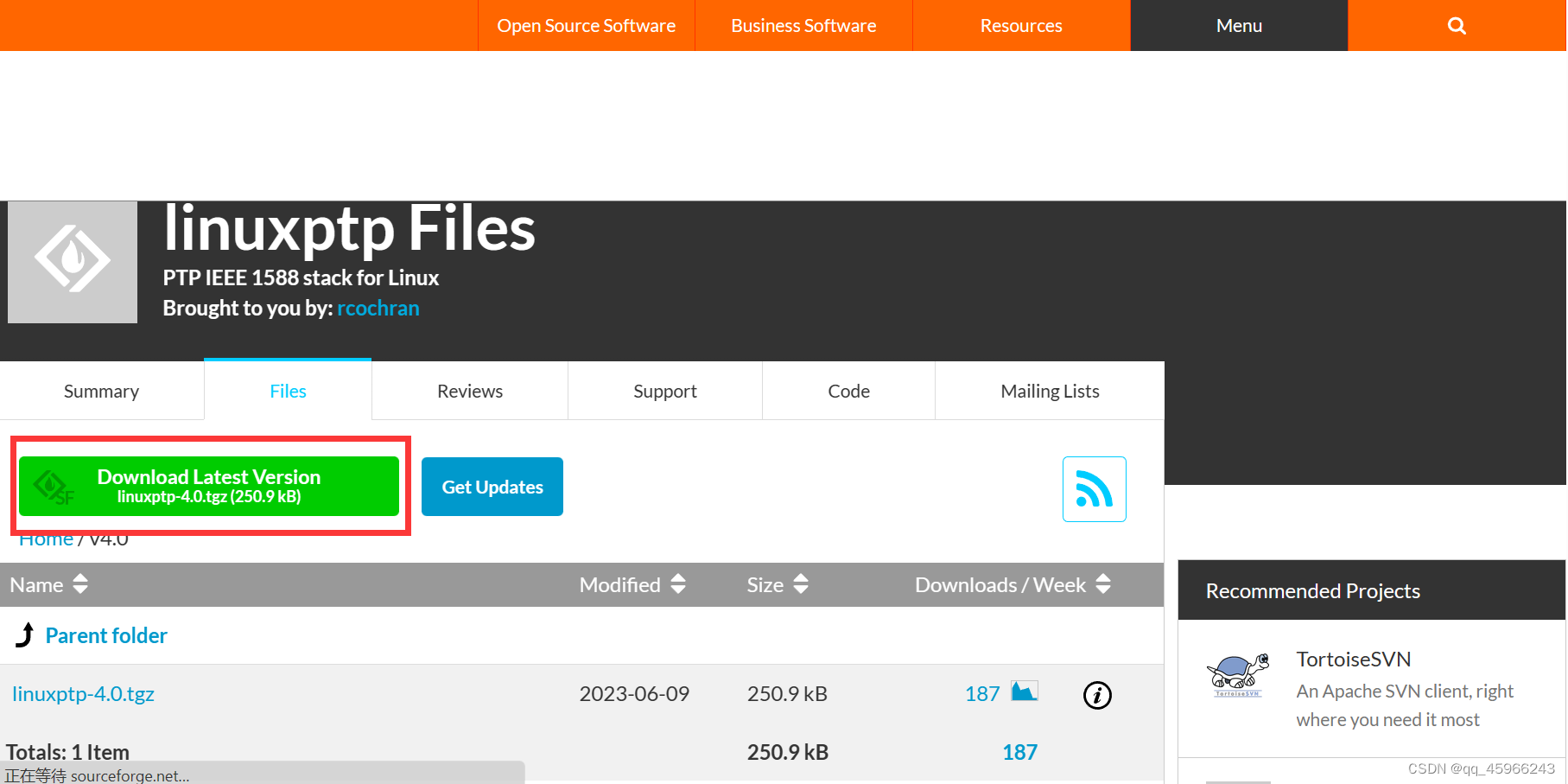Open the TortoiseSVN turtle logo
The height and width of the screenshot is (784, 1568).
pyautogui.click(x=1238, y=676)
